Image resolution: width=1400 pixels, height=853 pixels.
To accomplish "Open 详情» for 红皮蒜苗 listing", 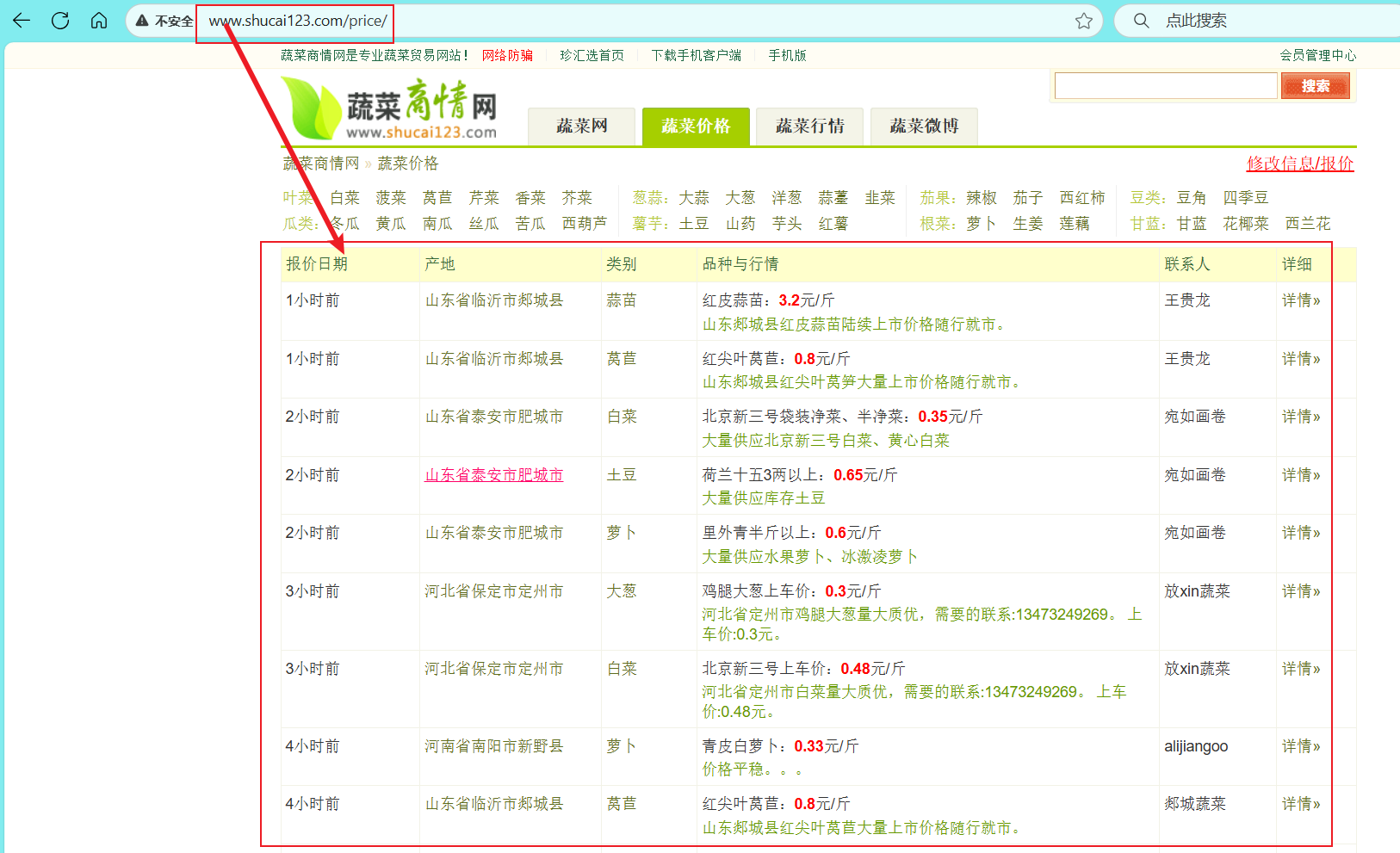I will pyautogui.click(x=1300, y=300).
